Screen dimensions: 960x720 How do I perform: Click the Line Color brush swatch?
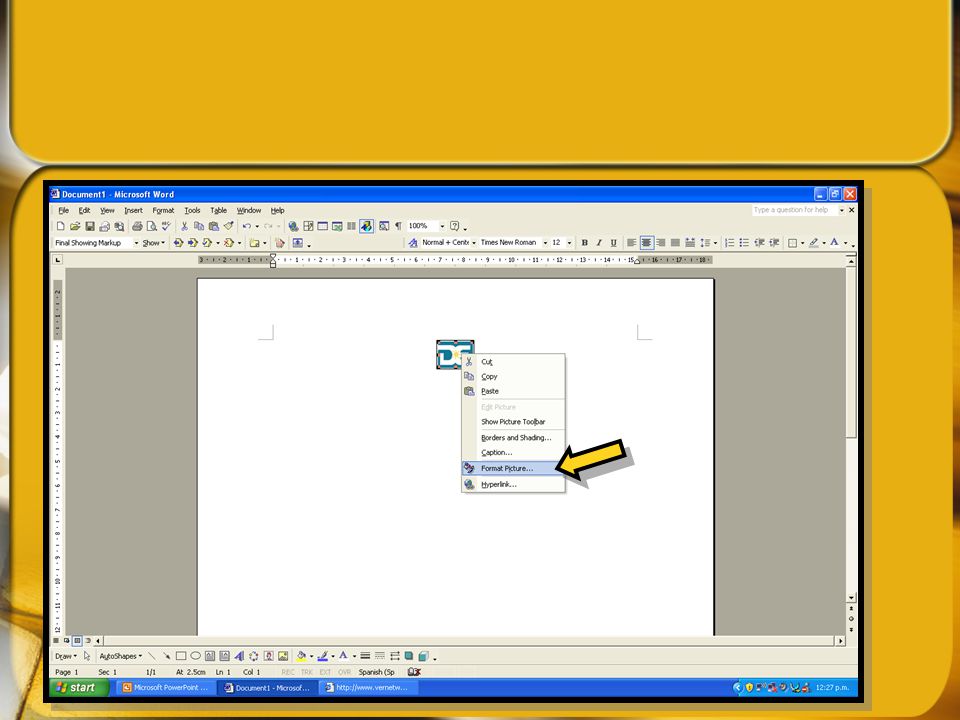[x=323, y=656]
